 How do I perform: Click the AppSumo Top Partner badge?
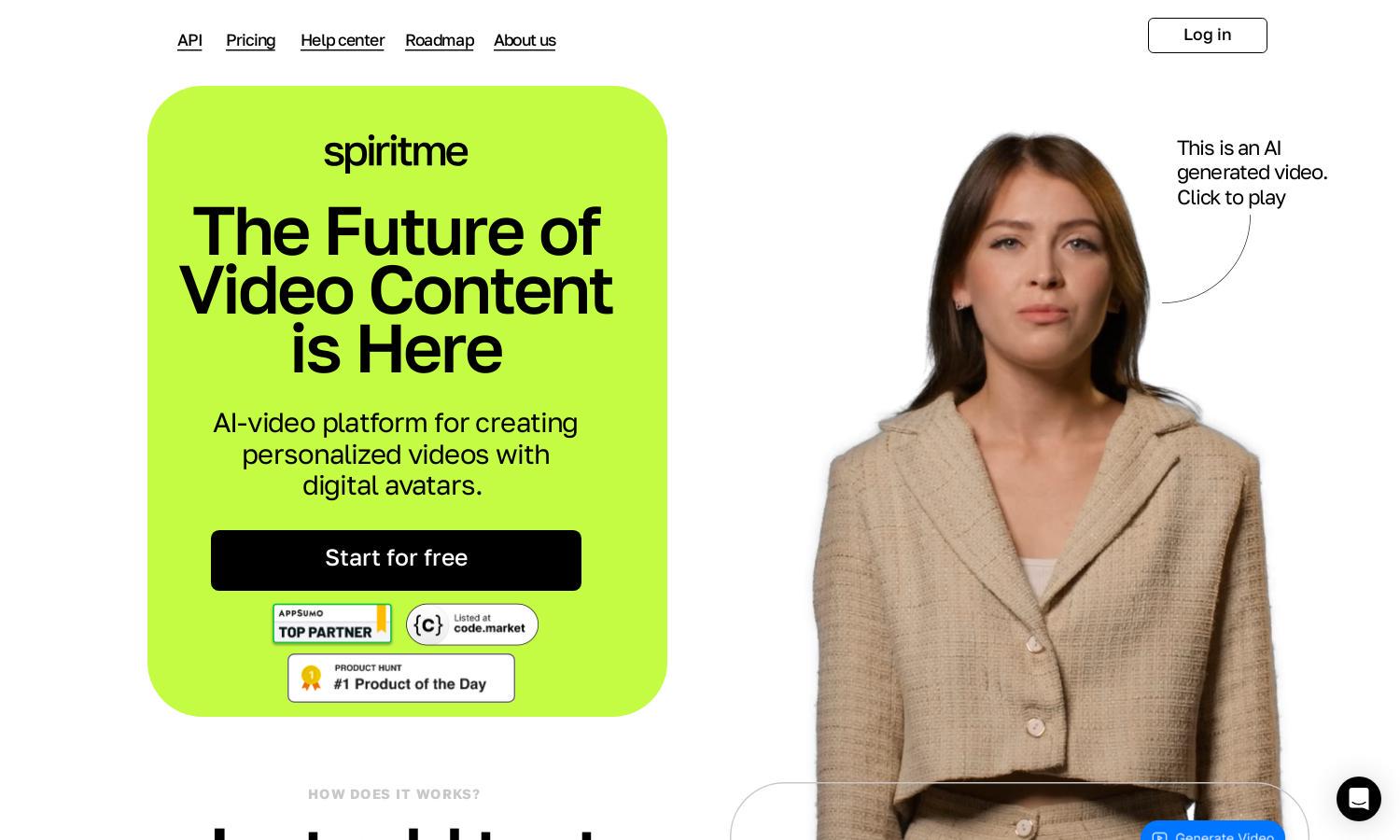coord(331,624)
